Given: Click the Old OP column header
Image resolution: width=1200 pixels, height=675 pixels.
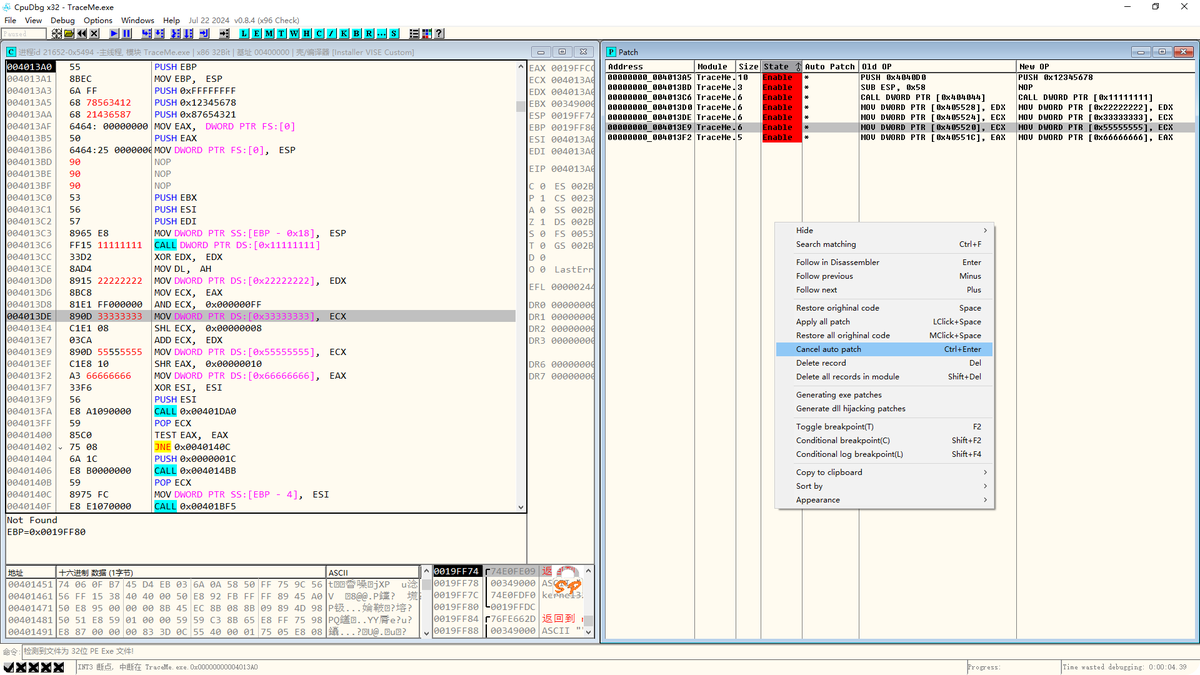Looking at the screenshot, I should 937,66.
